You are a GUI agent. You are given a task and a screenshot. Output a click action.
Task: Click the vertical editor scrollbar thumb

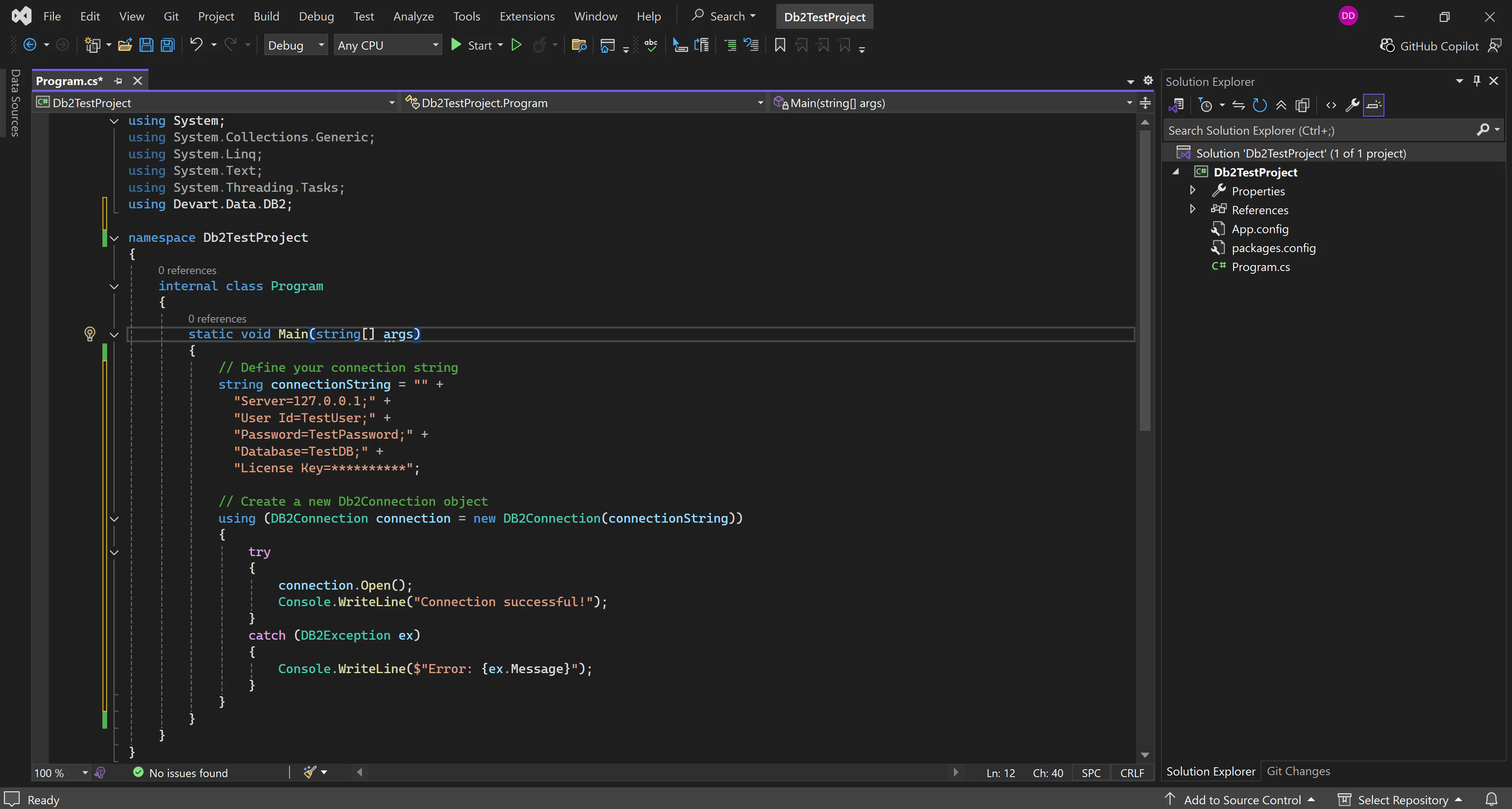(1145, 280)
